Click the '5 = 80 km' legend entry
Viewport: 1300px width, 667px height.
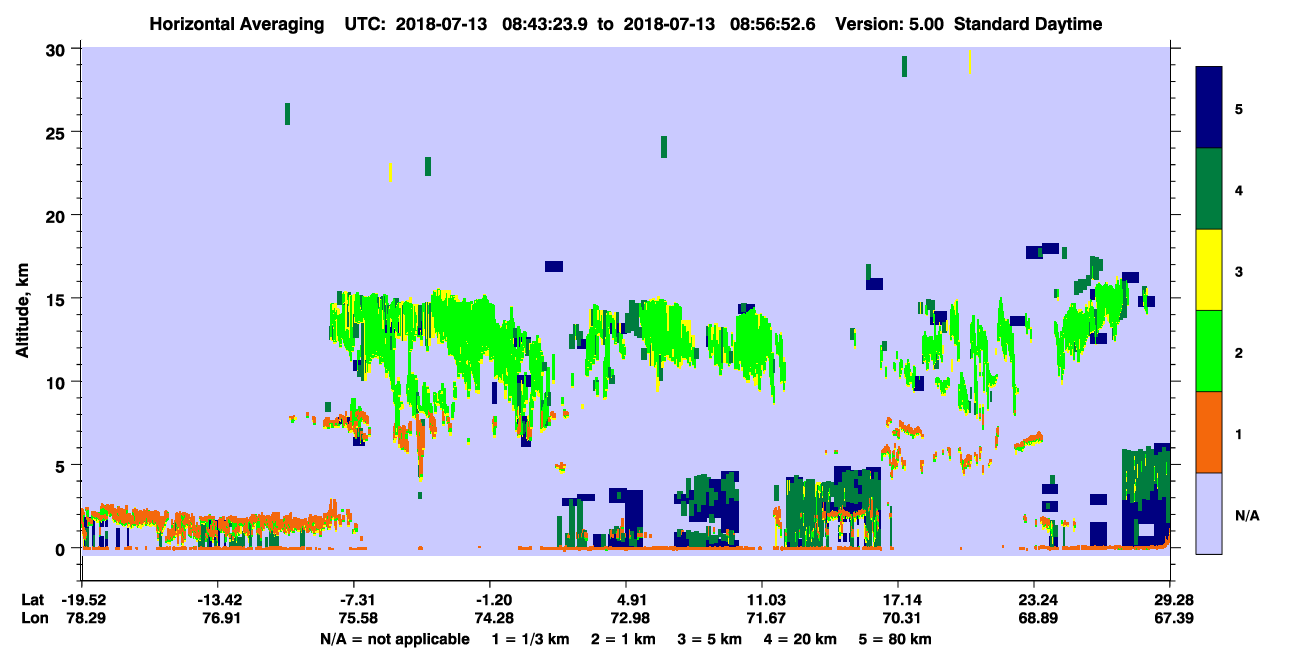(x=897, y=639)
